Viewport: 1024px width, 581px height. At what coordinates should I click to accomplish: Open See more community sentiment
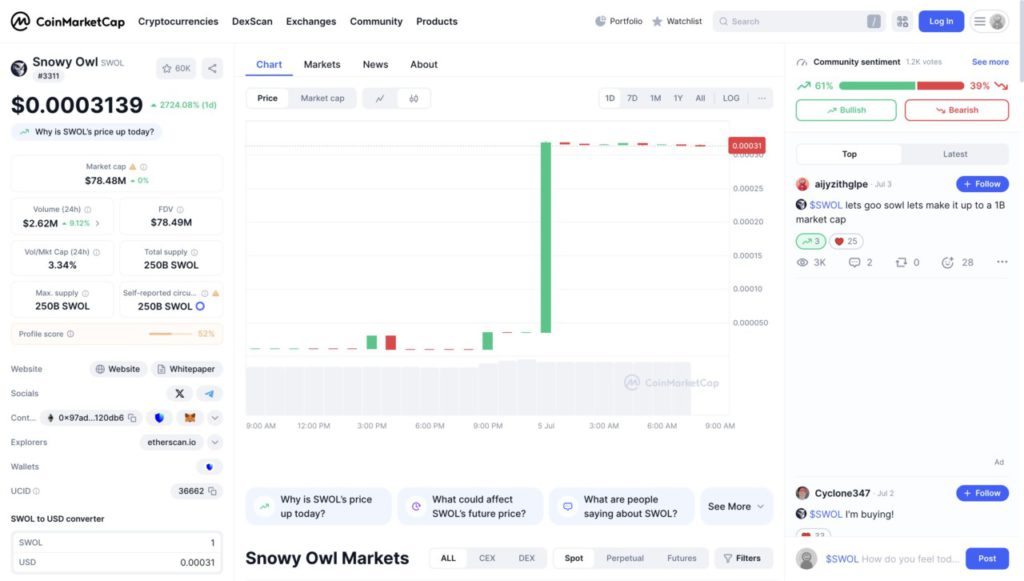tap(990, 62)
